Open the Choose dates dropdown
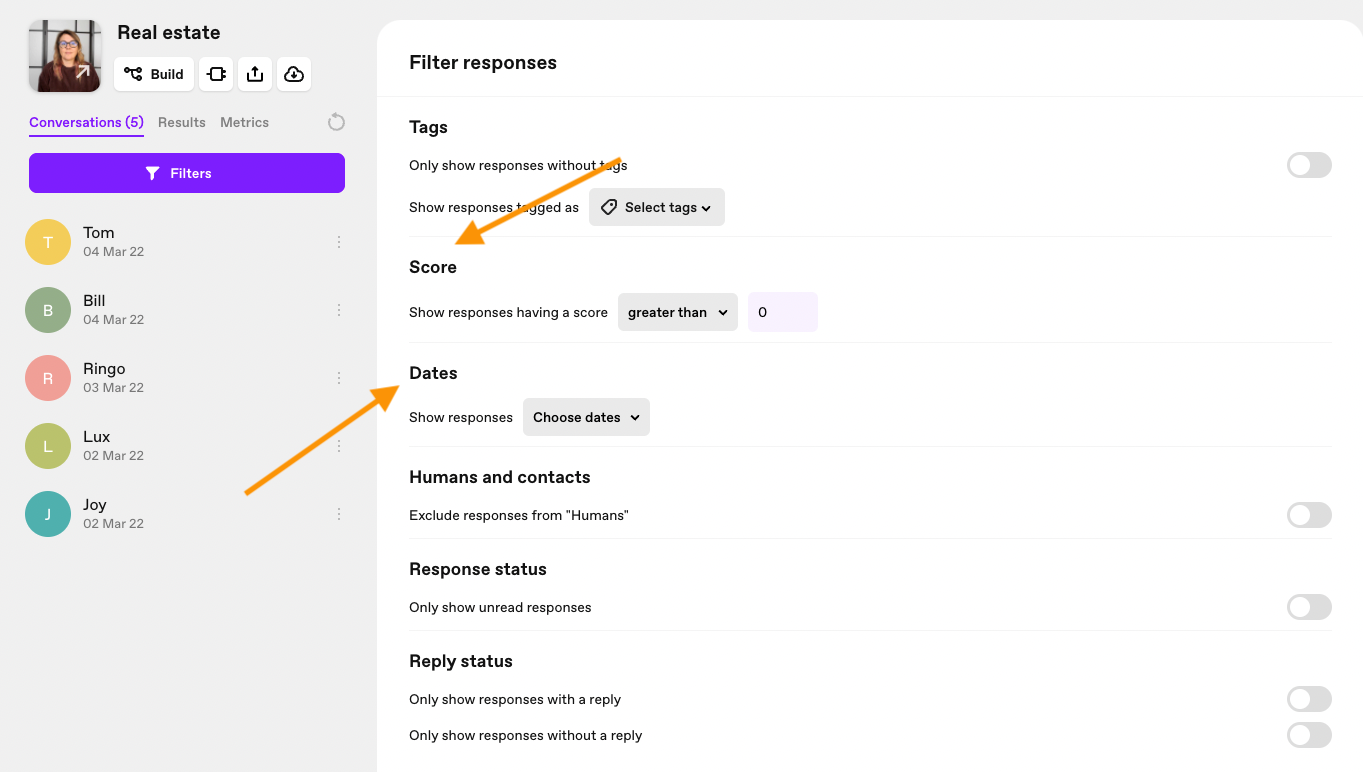The width and height of the screenshot is (1363, 772). click(x=586, y=417)
